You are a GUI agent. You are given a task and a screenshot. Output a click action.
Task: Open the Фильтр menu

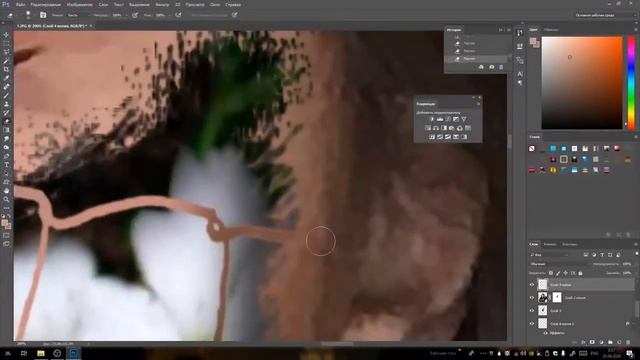click(162, 4)
